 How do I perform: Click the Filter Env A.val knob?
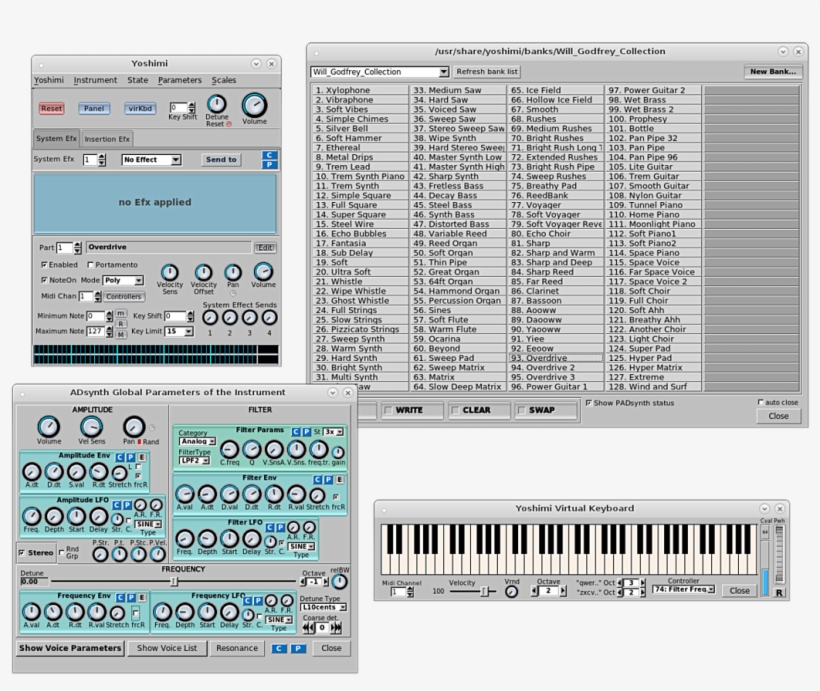(x=185, y=494)
